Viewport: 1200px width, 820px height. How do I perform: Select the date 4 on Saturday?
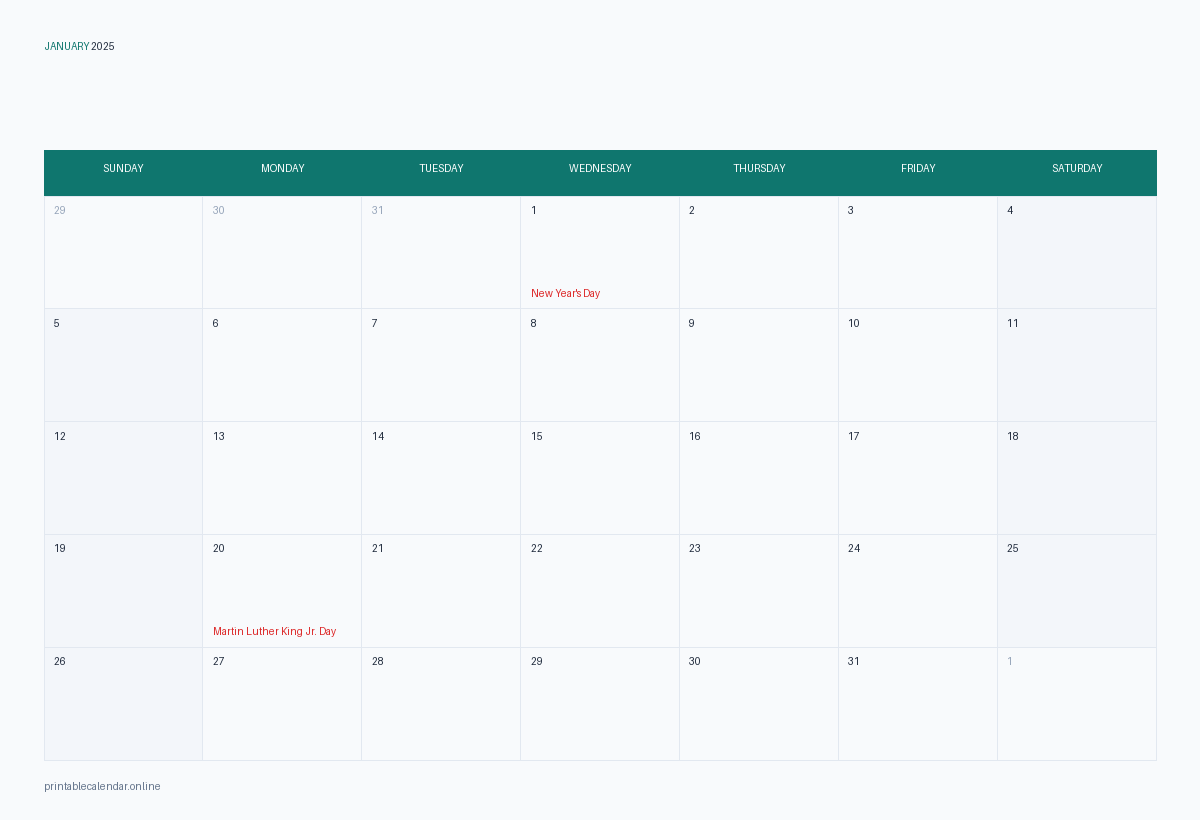(x=1077, y=252)
